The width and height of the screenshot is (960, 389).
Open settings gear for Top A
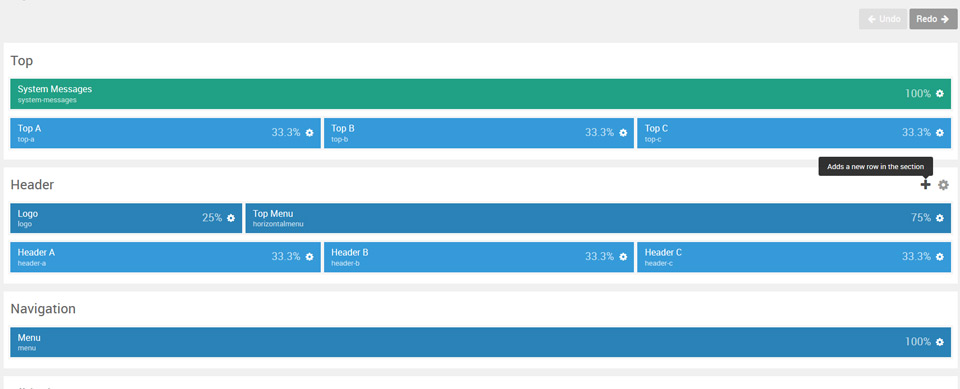point(309,133)
